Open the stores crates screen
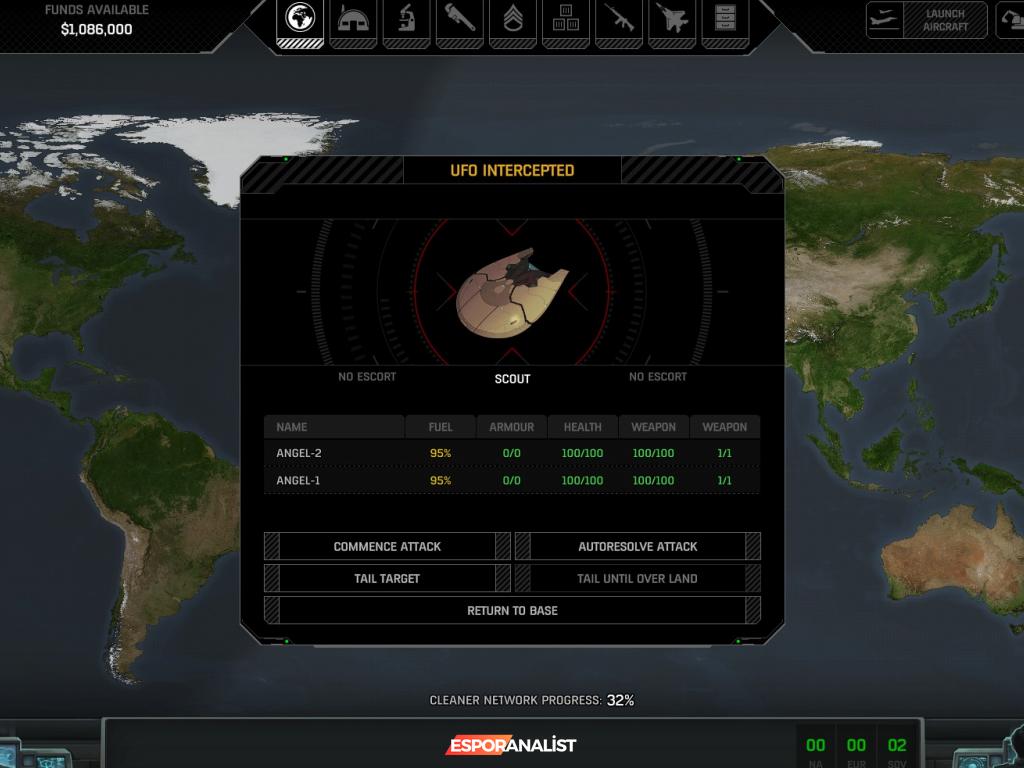The width and height of the screenshot is (1024, 768). [x=565, y=19]
